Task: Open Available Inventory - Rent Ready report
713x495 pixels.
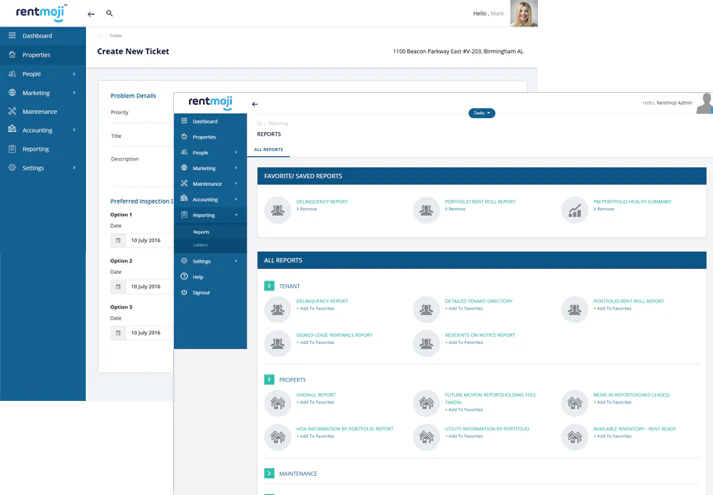Action: (x=635, y=429)
